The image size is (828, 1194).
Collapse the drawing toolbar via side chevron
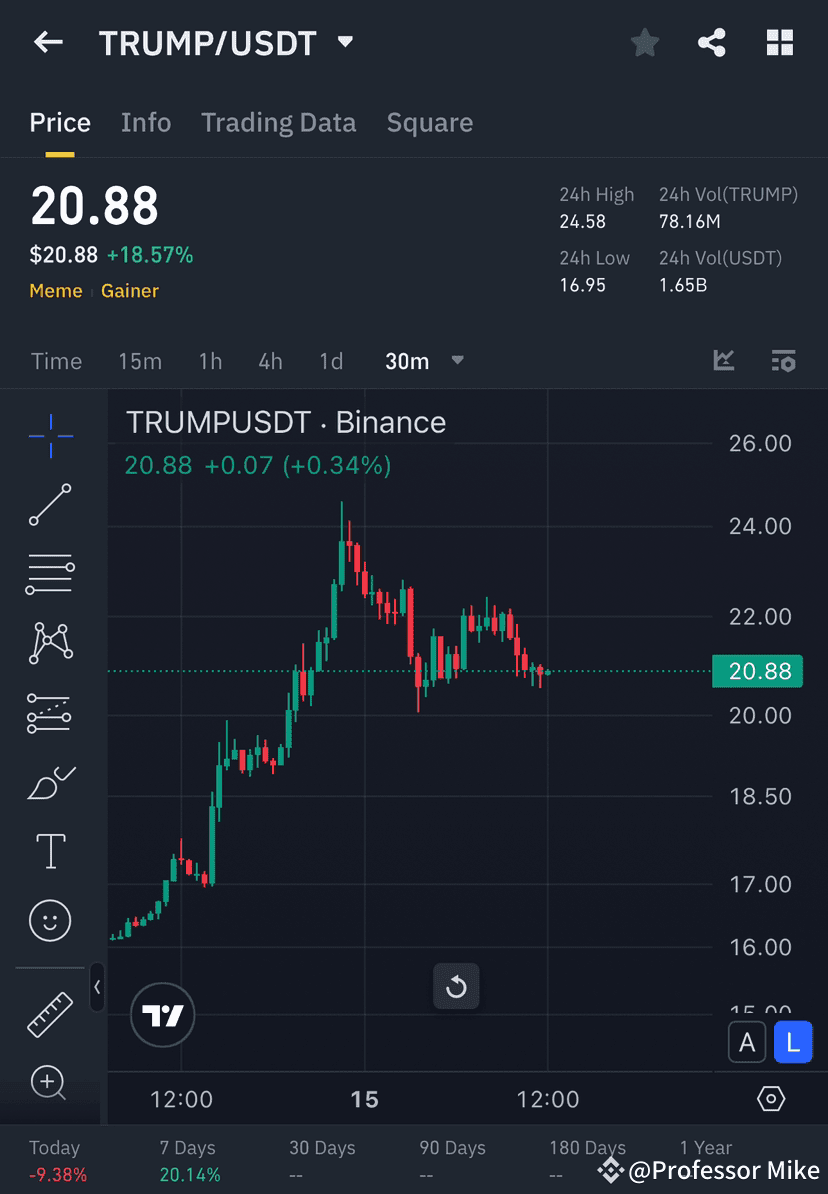point(98,988)
